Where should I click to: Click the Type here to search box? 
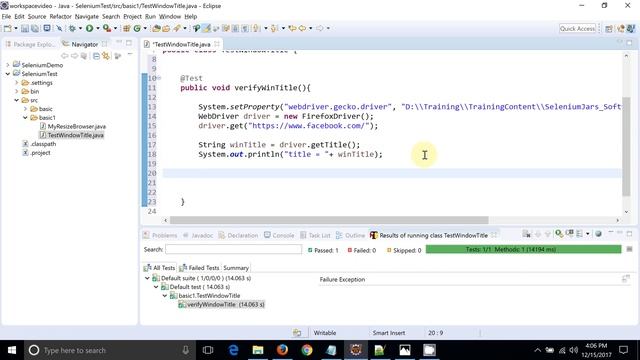110,350
